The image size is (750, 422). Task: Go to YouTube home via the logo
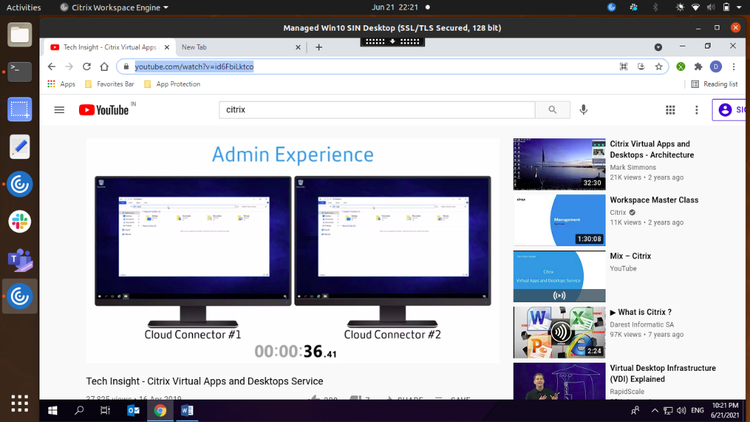tap(104, 110)
